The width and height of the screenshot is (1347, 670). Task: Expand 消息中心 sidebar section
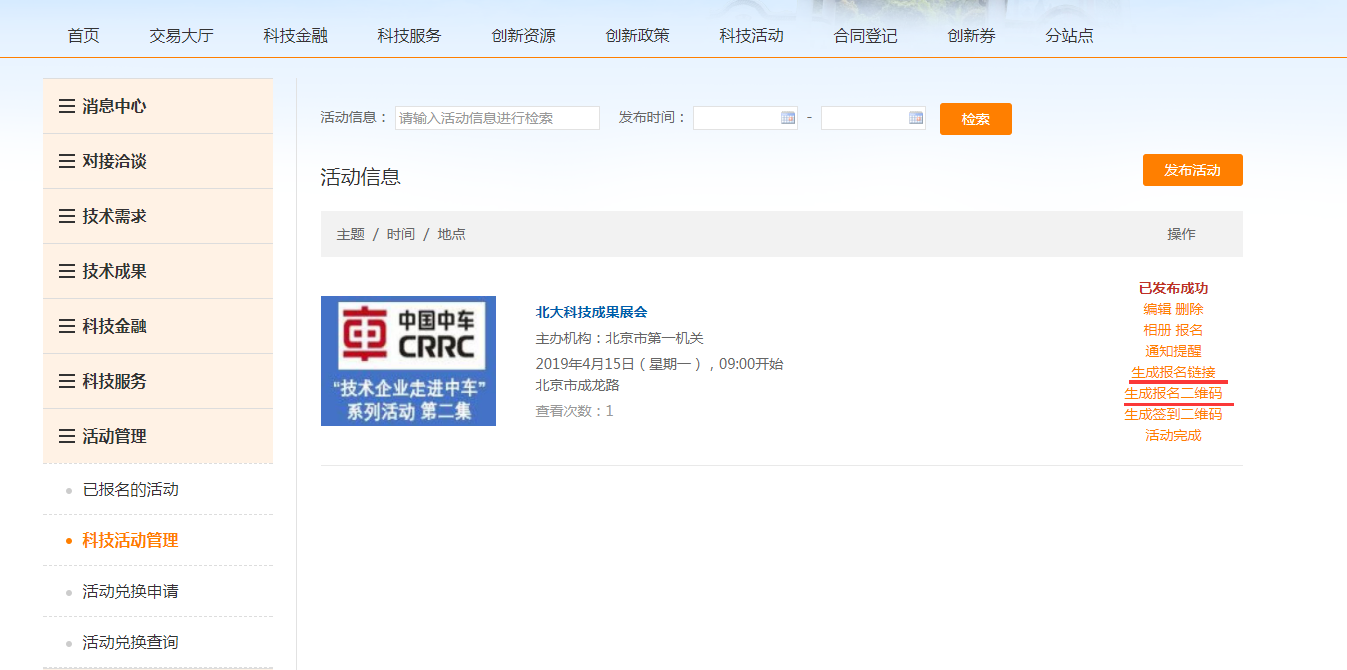158,106
